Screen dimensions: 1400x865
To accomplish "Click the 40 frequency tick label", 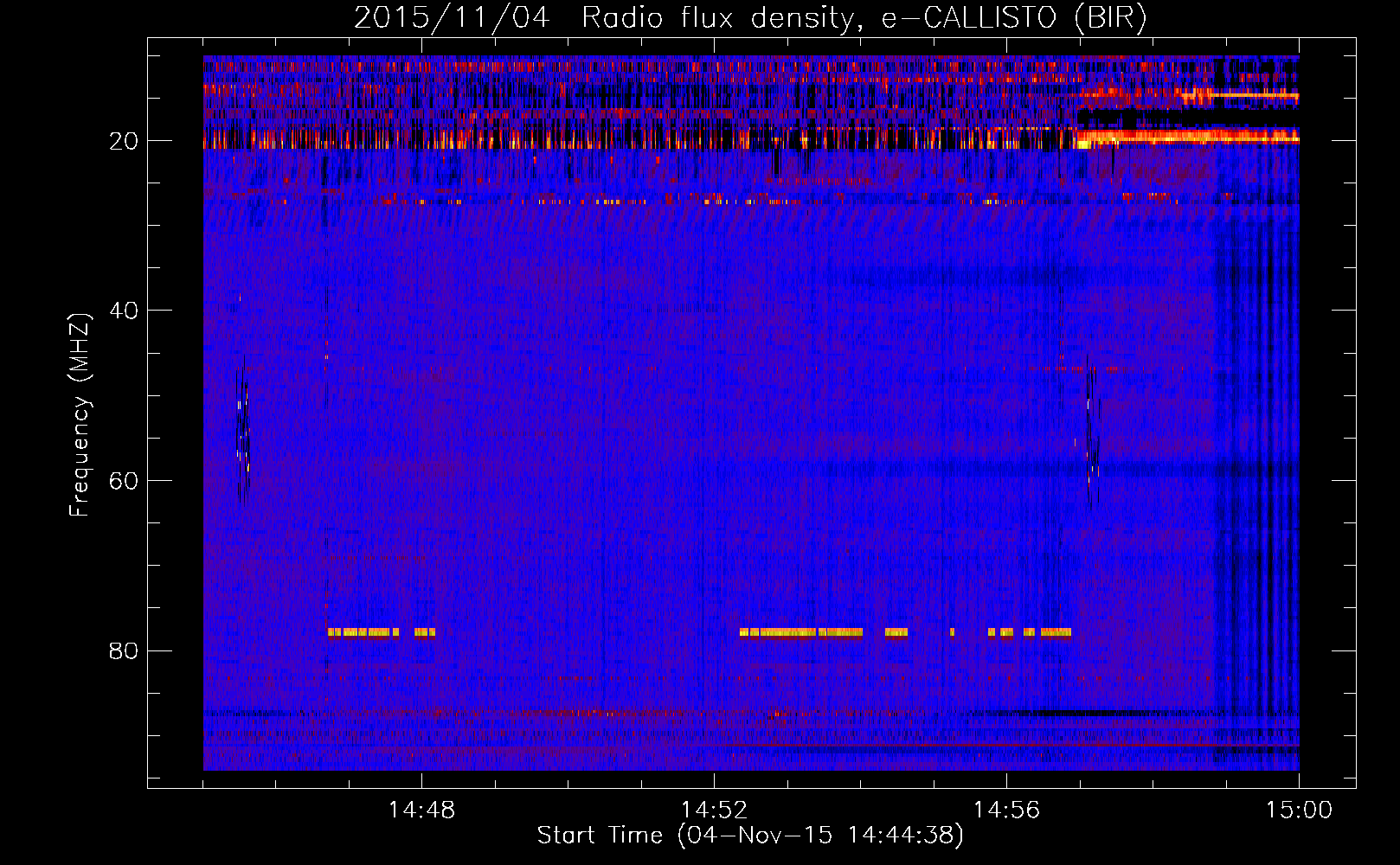I will (124, 311).
